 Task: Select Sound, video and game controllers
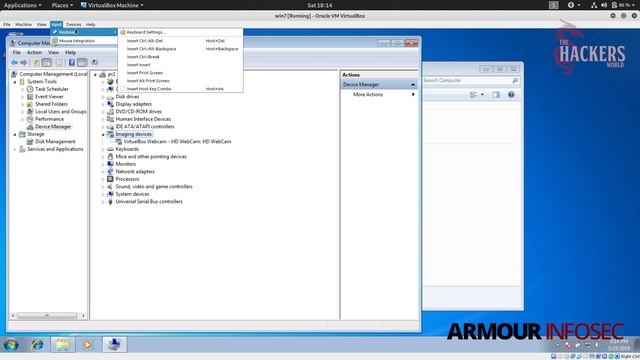tap(154, 187)
